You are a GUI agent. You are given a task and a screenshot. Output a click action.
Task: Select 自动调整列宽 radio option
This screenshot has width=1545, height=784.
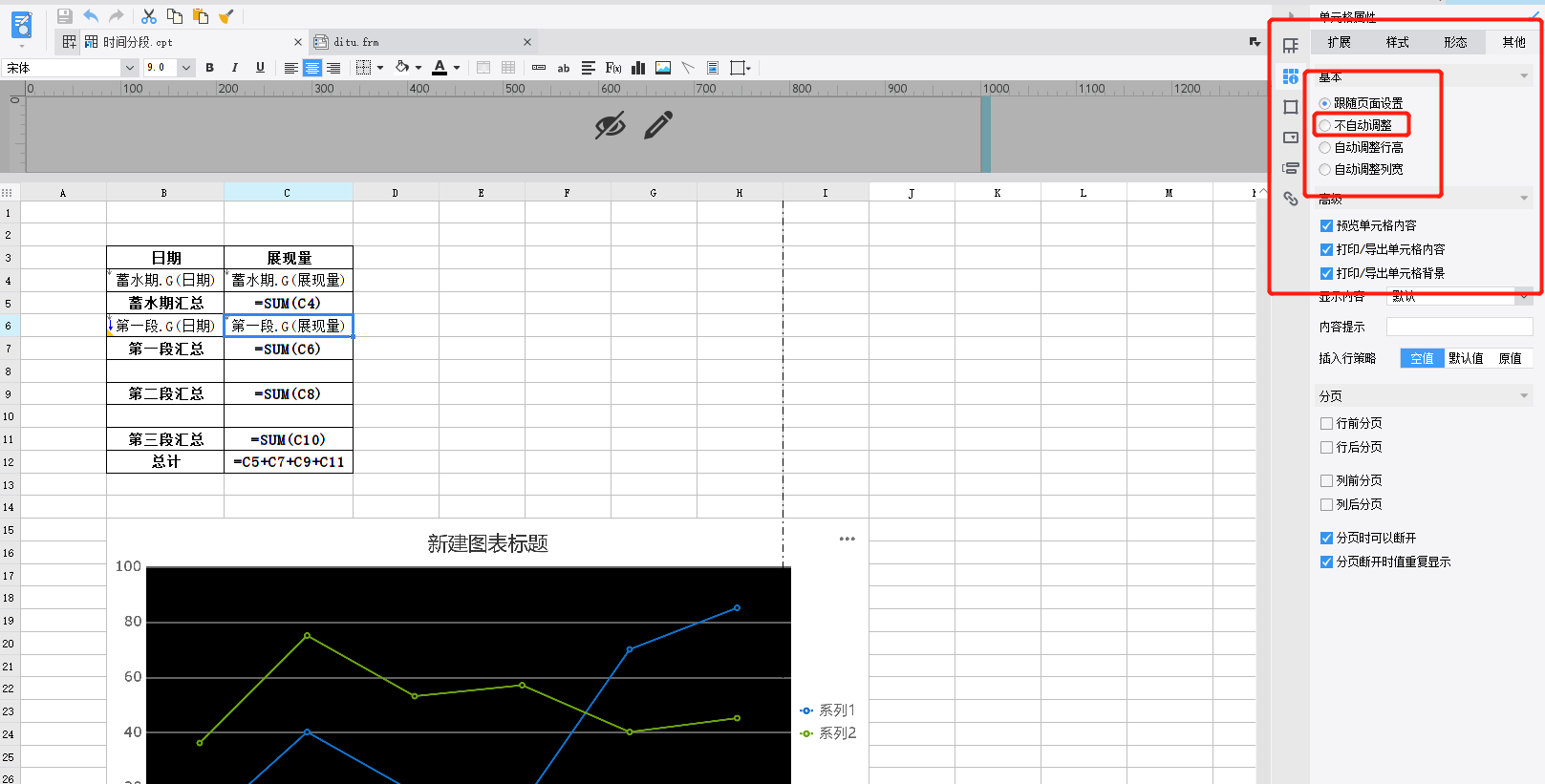point(1324,169)
